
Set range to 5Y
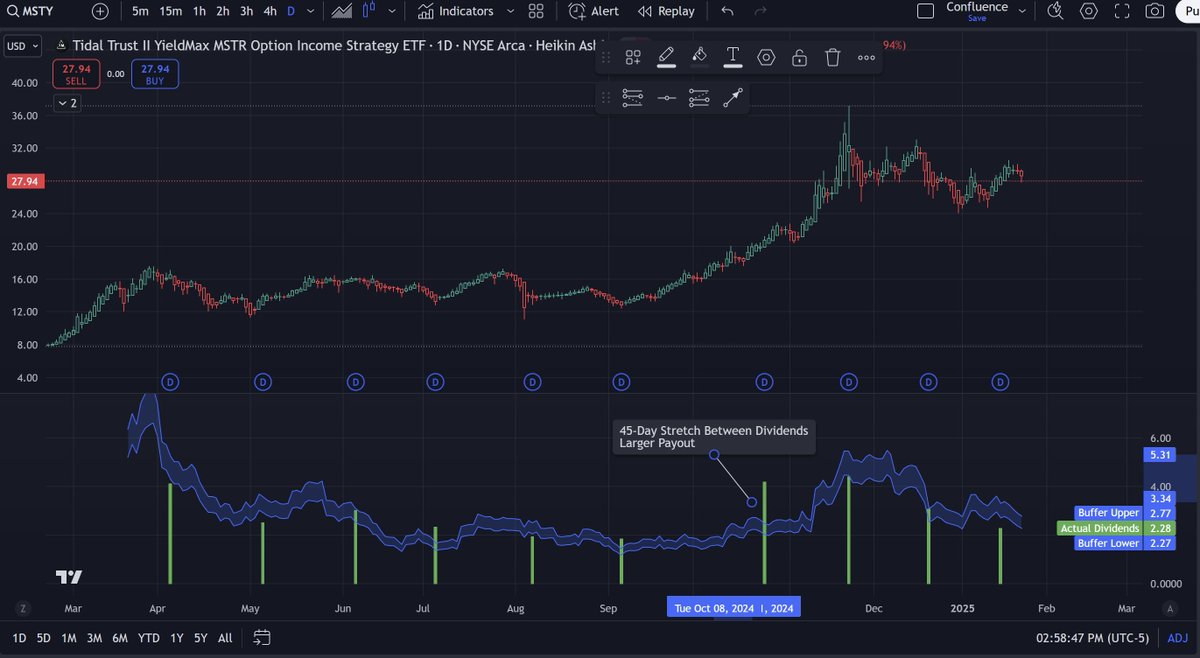(201, 638)
